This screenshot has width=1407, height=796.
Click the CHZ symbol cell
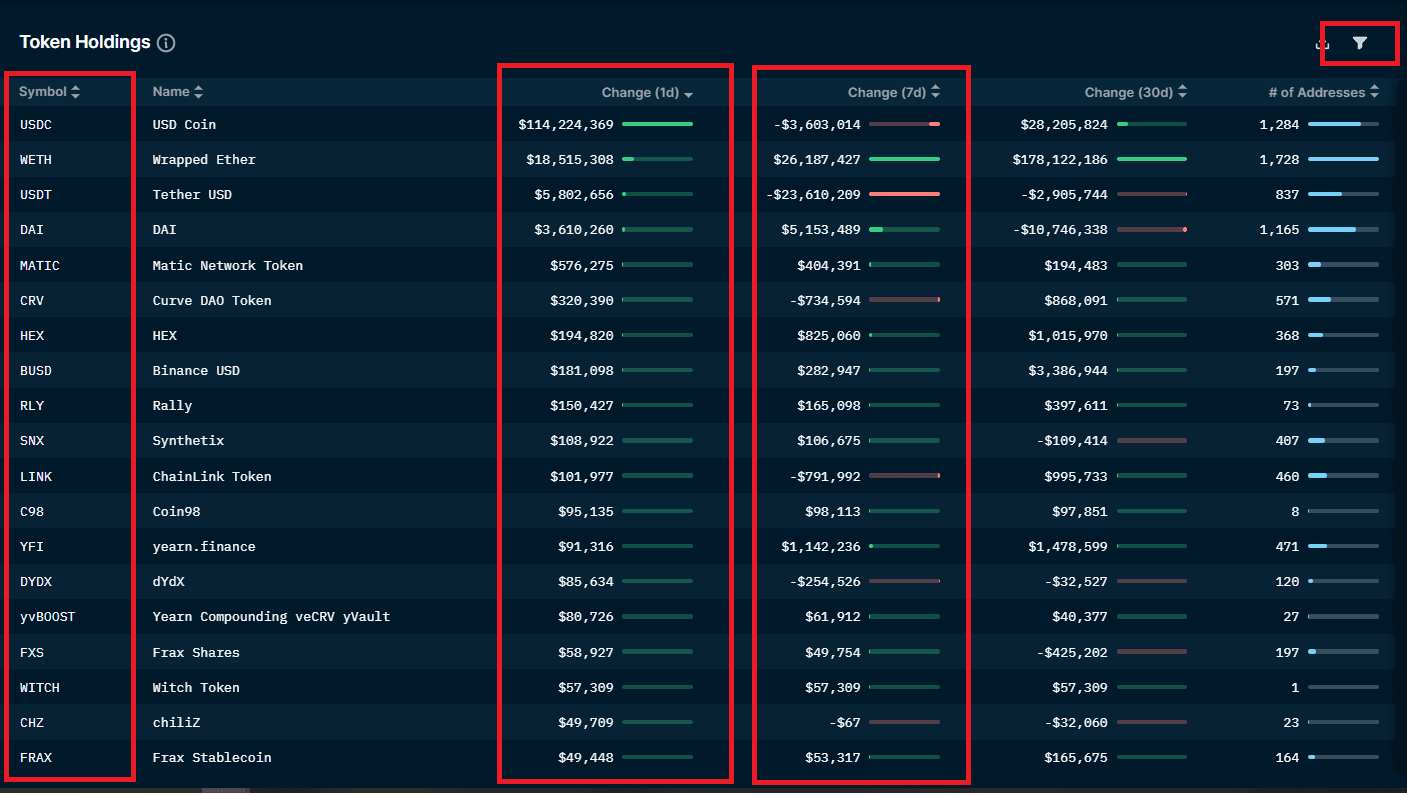pyautogui.click(x=32, y=723)
